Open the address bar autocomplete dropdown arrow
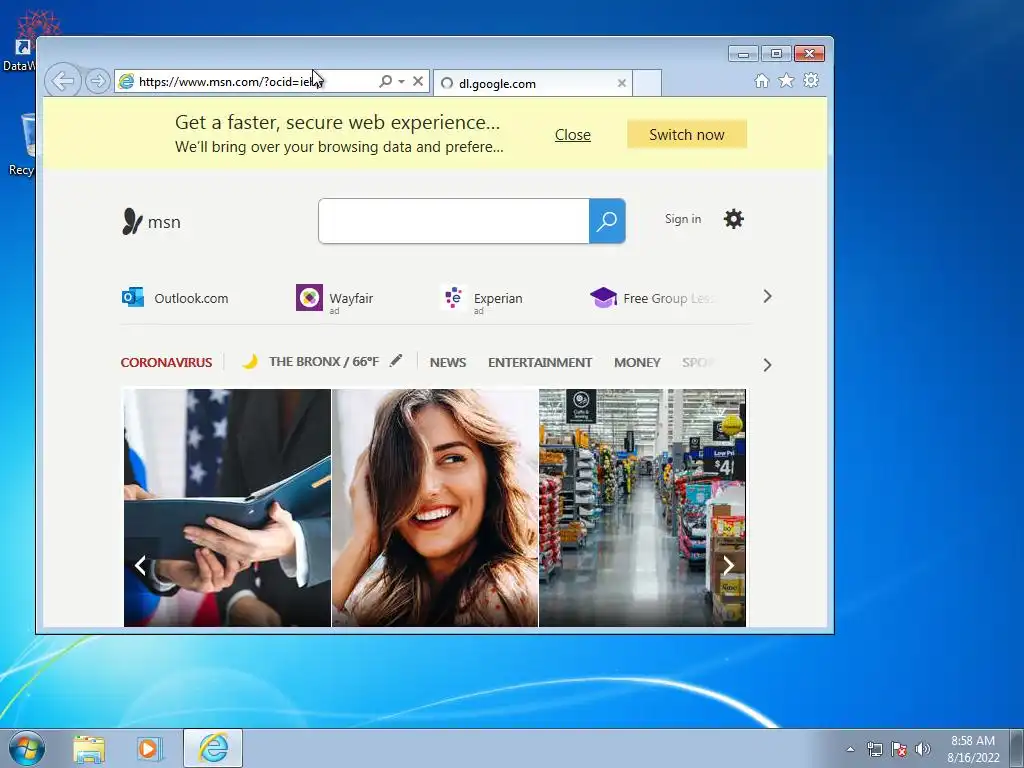Screen dimensions: 1024x768 tap(402, 82)
